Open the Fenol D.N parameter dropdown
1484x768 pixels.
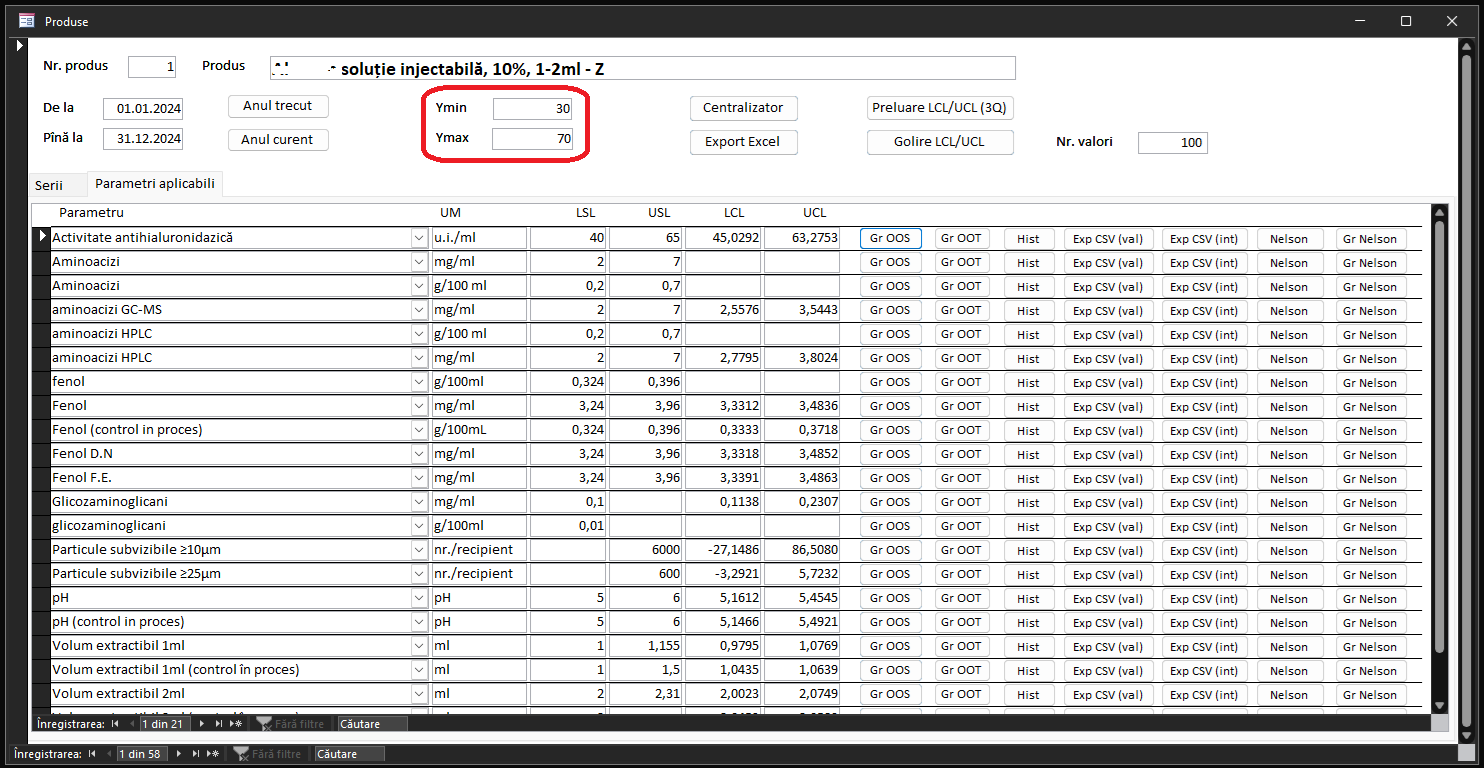click(x=418, y=454)
